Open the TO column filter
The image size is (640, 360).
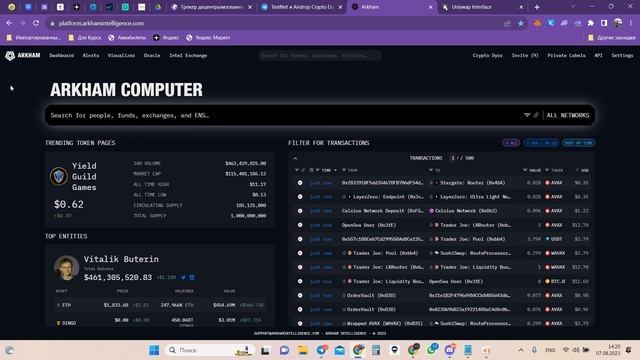(x=431, y=170)
